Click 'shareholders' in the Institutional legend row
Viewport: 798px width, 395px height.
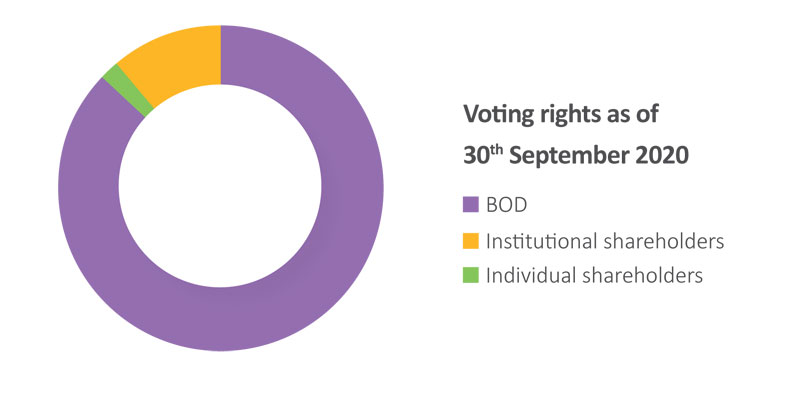[663, 241]
